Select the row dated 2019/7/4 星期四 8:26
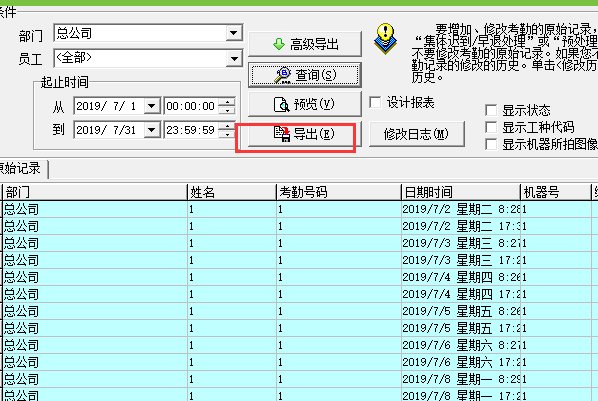Image resolution: width=598 pixels, height=401 pixels. coord(299,277)
